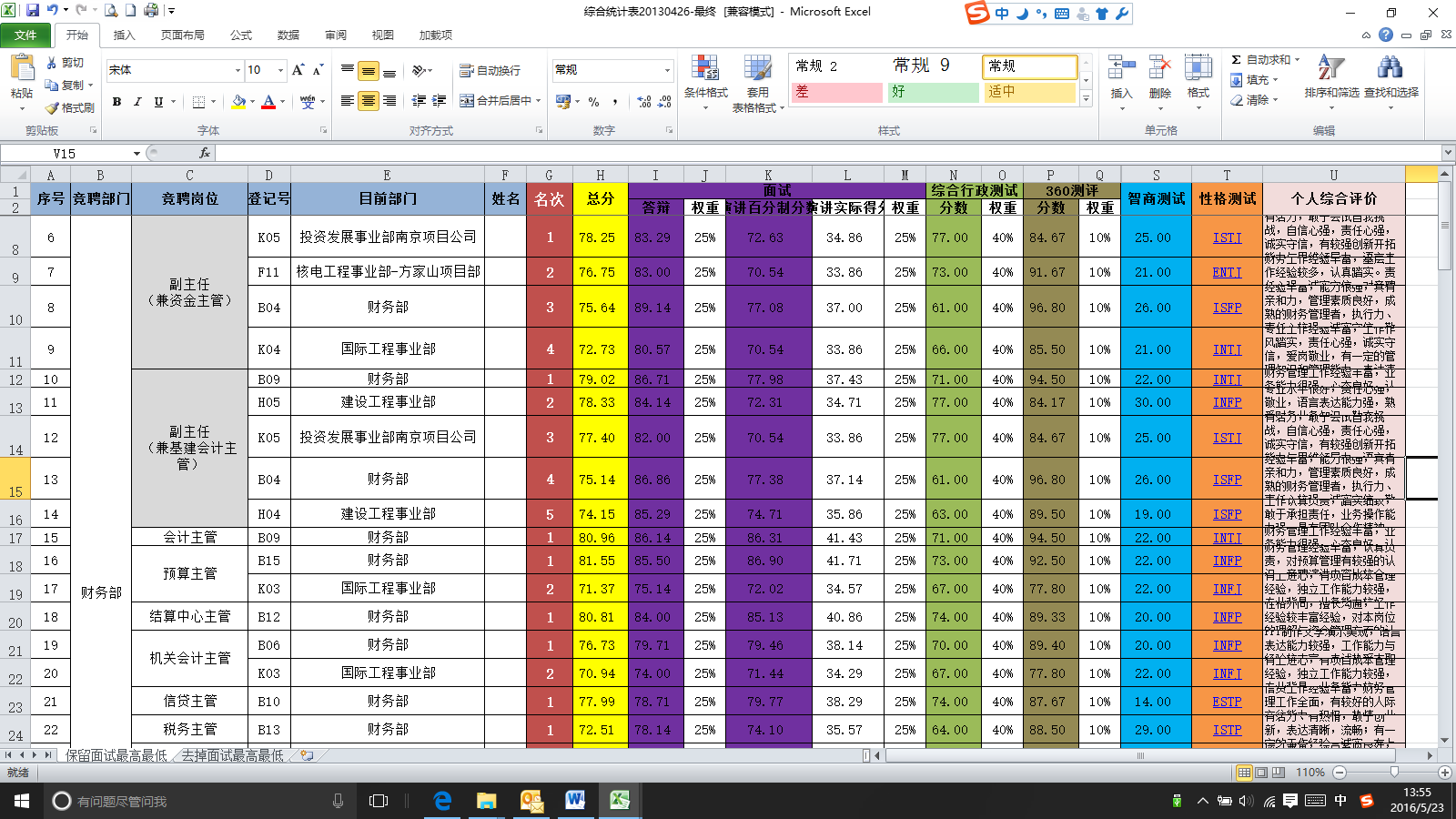Open the font name dropdown (宋体)
Screen dimensions: 1456x819
click(x=238, y=70)
